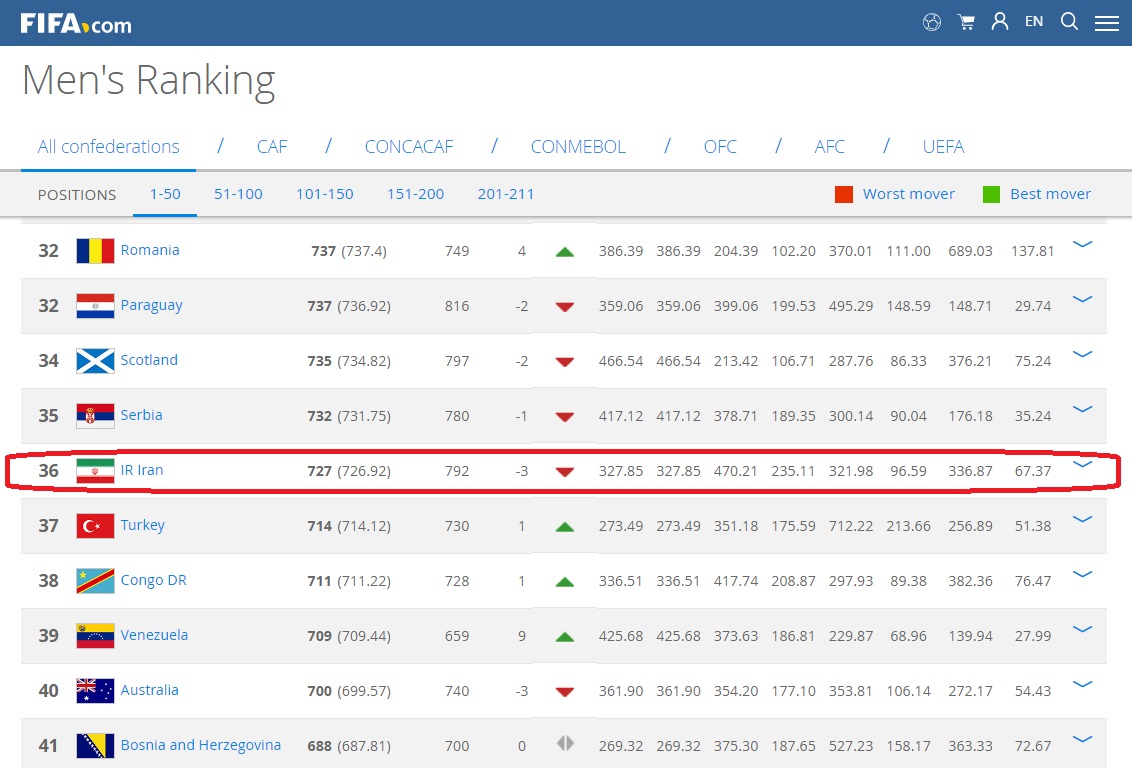Screen dimensions: 1132x768
Task: Open the Scotland team link
Action: [149, 360]
